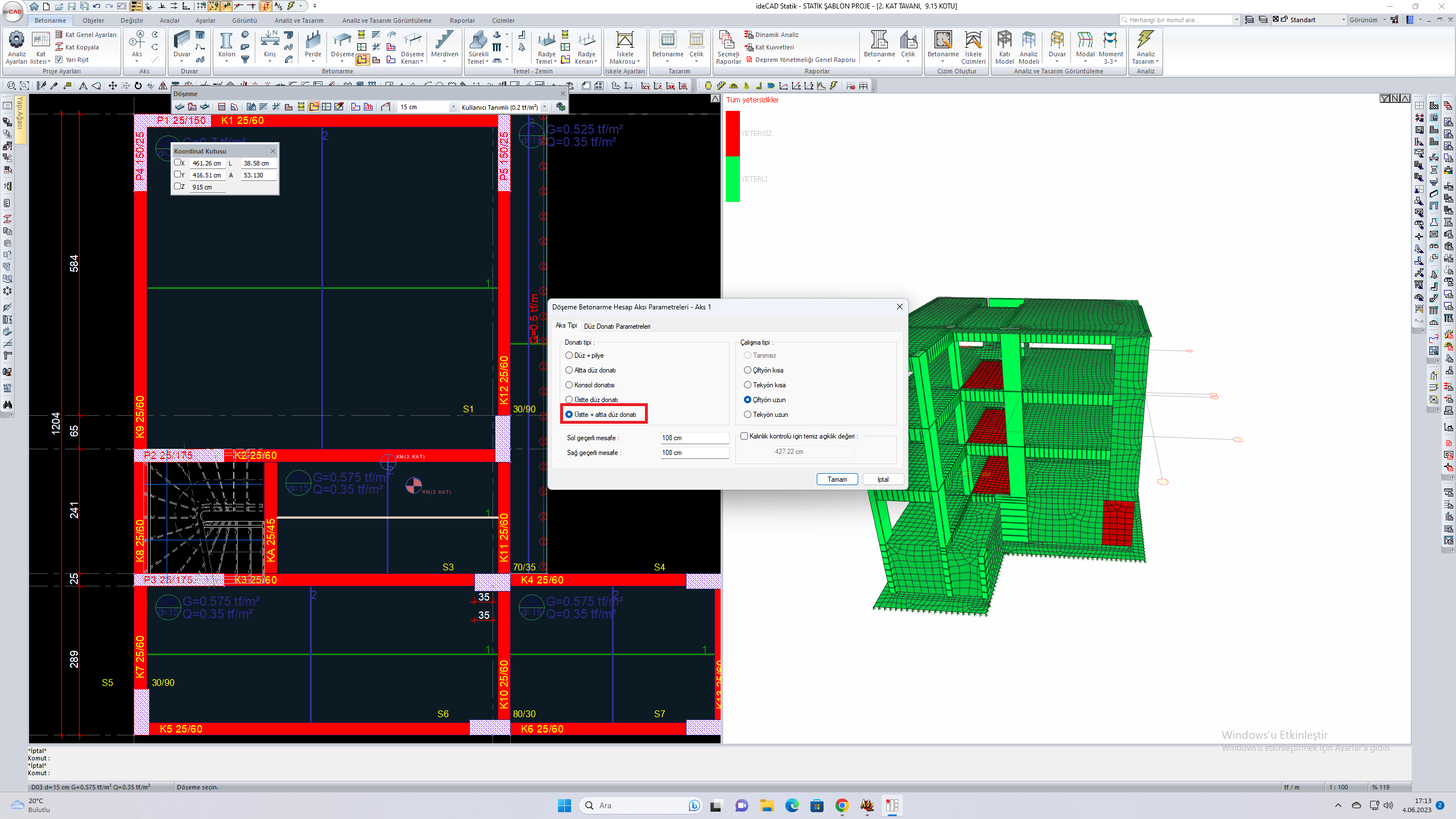The image size is (1456, 819).
Task: Select the Perde shear wall tool
Action: (x=313, y=42)
